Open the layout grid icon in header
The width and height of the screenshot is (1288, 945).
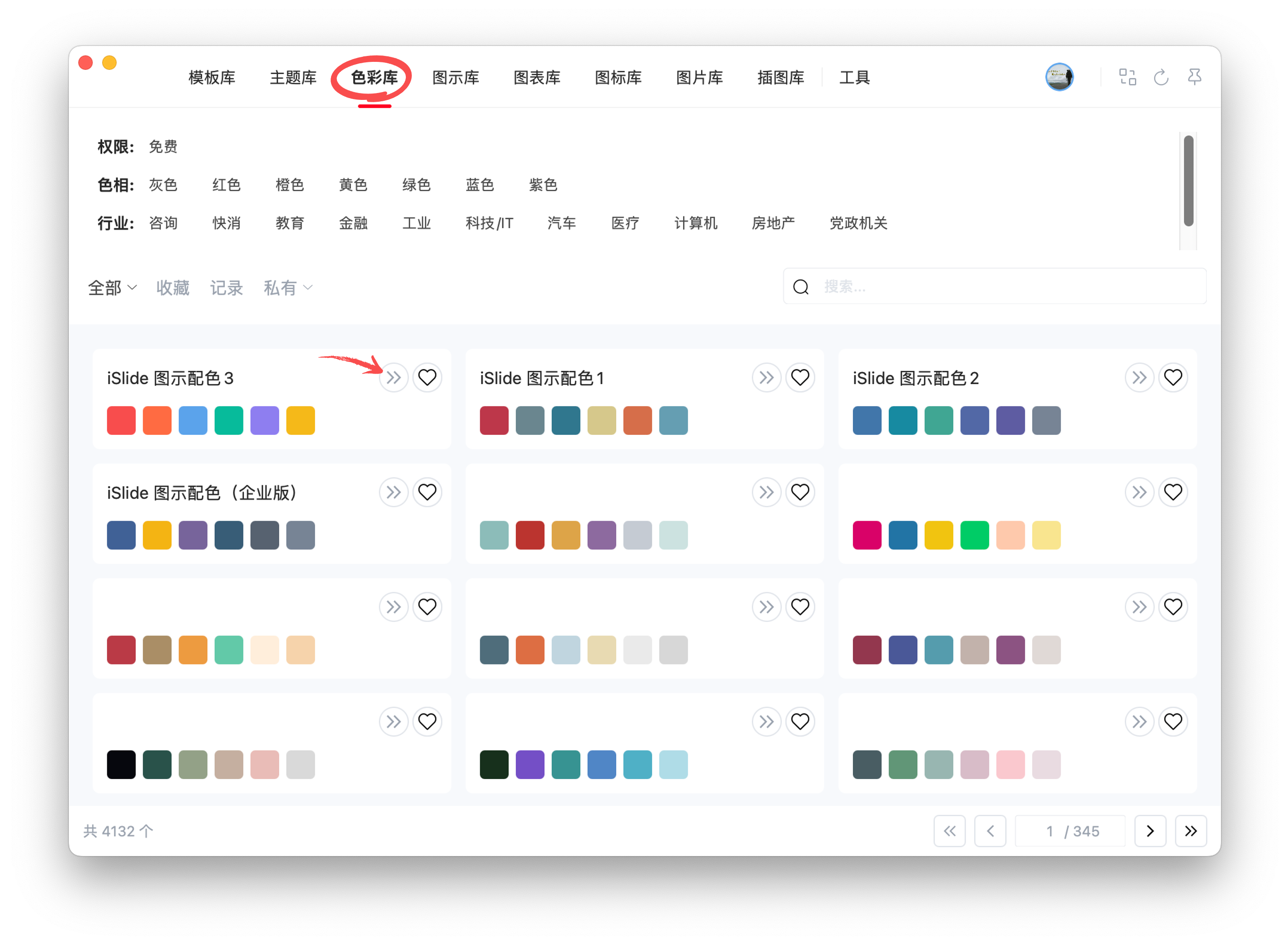tap(1127, 77)
